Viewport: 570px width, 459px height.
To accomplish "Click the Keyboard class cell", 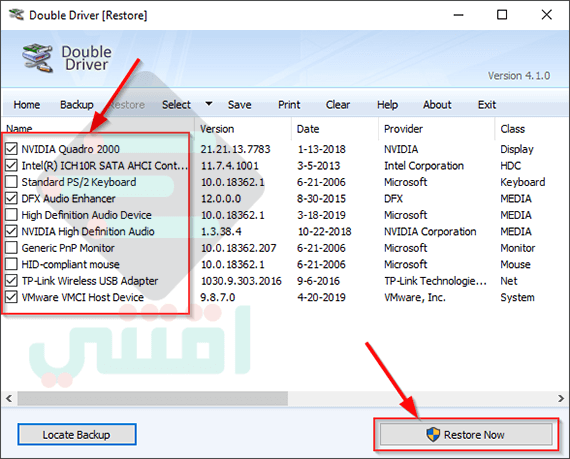I will click(x=523, y=182).
